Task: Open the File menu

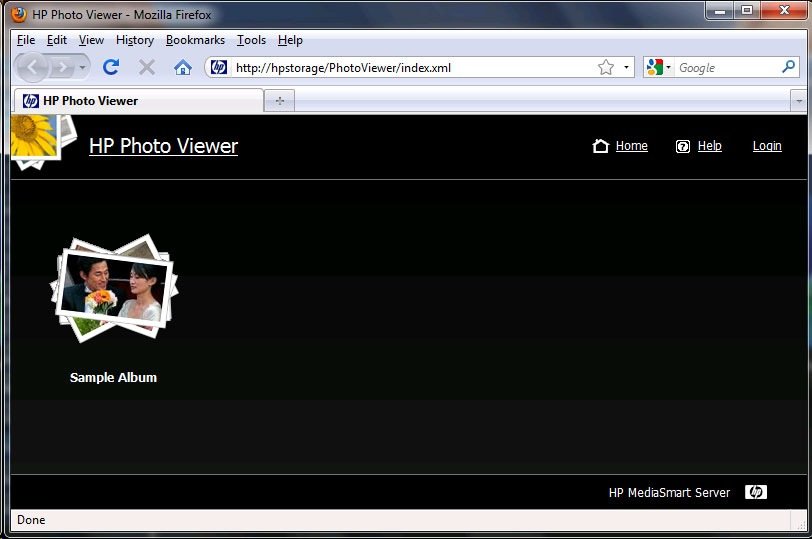Action: (26, 40)
